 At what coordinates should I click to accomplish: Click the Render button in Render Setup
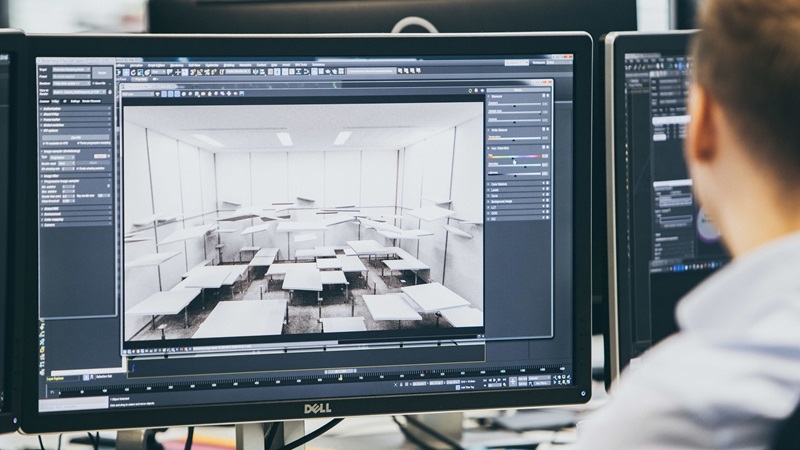point(103,73)
